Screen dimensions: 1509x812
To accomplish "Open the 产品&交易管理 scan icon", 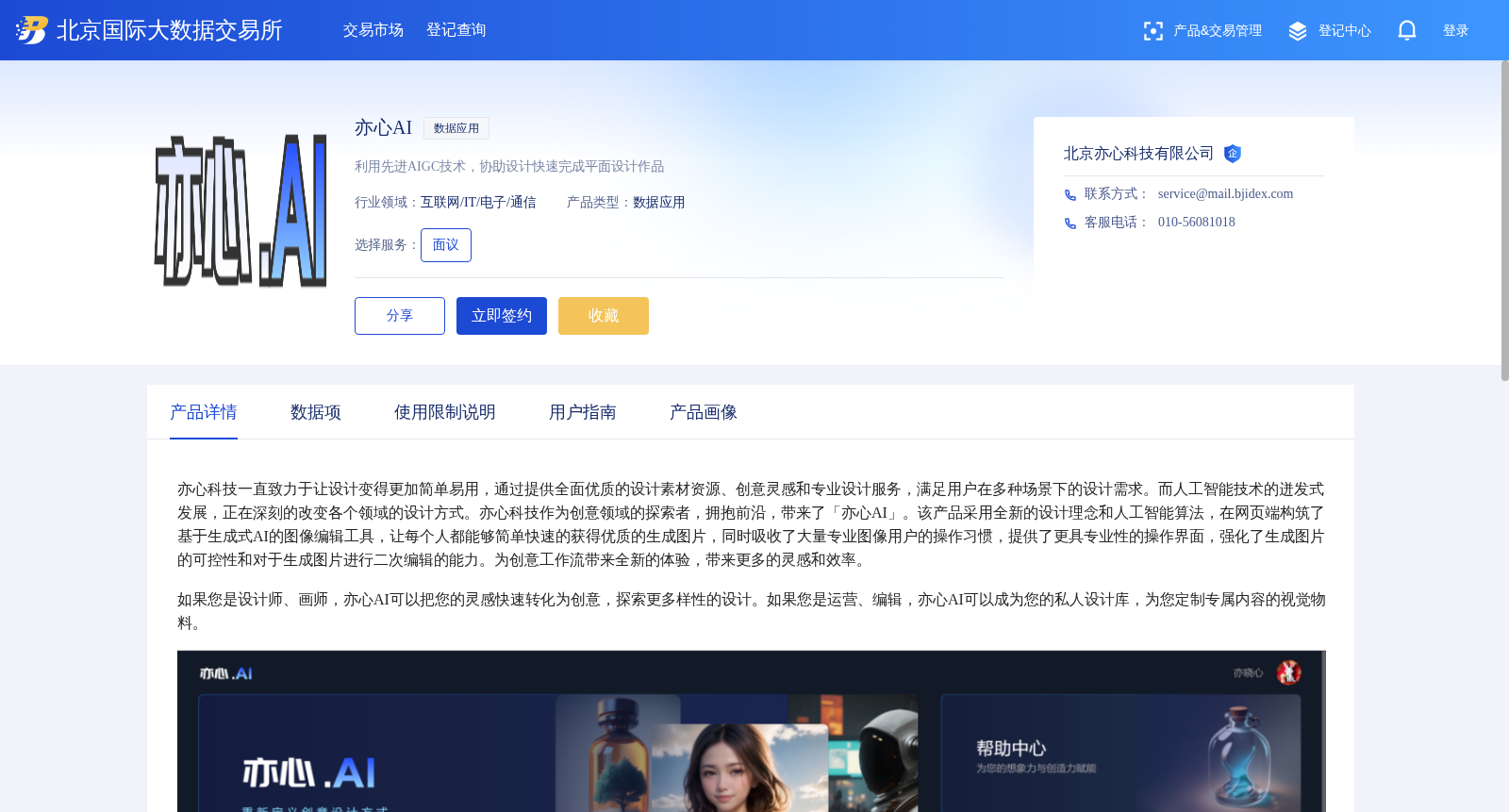I will click(1152, 31).
